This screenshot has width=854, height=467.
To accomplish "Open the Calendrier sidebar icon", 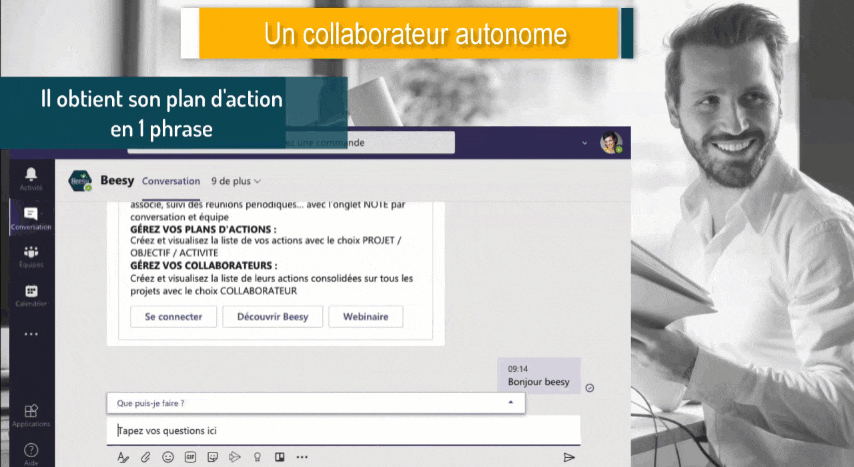I will (x=31, y=291).
